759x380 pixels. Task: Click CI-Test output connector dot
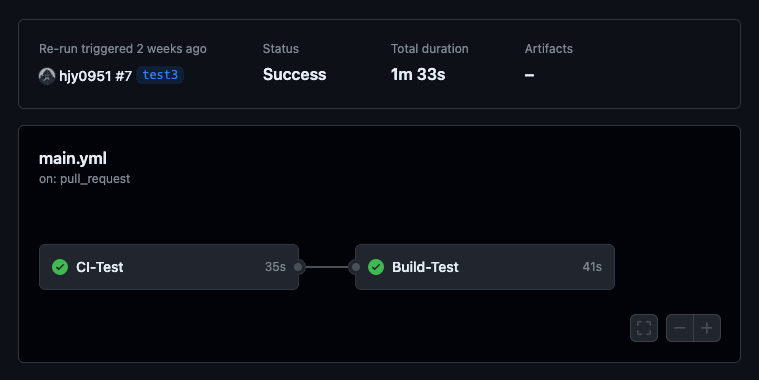pyautogui.click(x=298, y=267)
